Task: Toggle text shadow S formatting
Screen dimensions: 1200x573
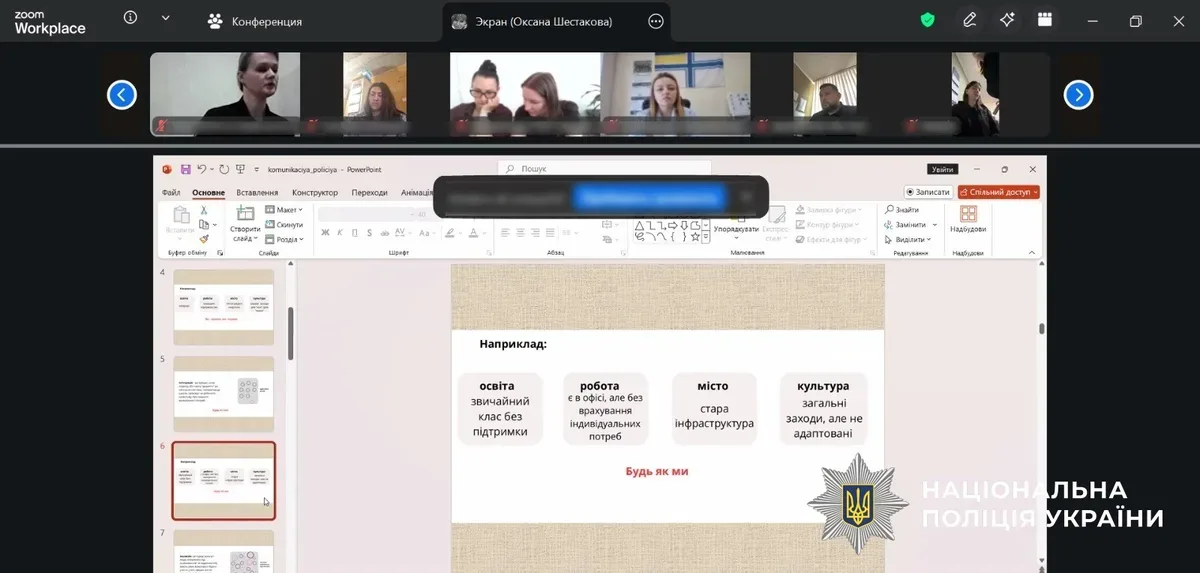Action: tap(369, 233)
